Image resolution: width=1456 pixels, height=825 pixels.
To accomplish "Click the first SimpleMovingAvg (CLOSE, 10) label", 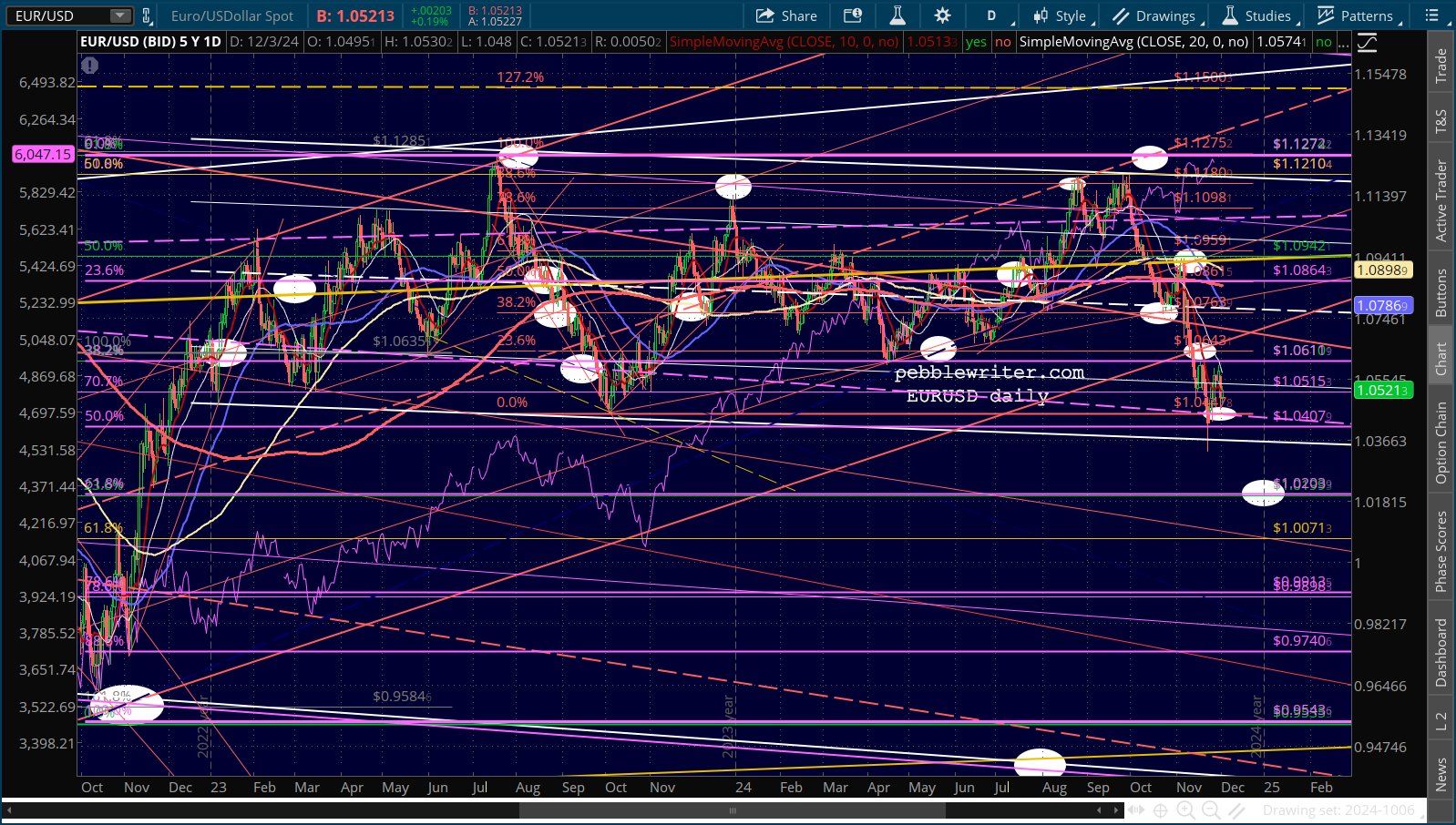I will click(x=784, y=42).
